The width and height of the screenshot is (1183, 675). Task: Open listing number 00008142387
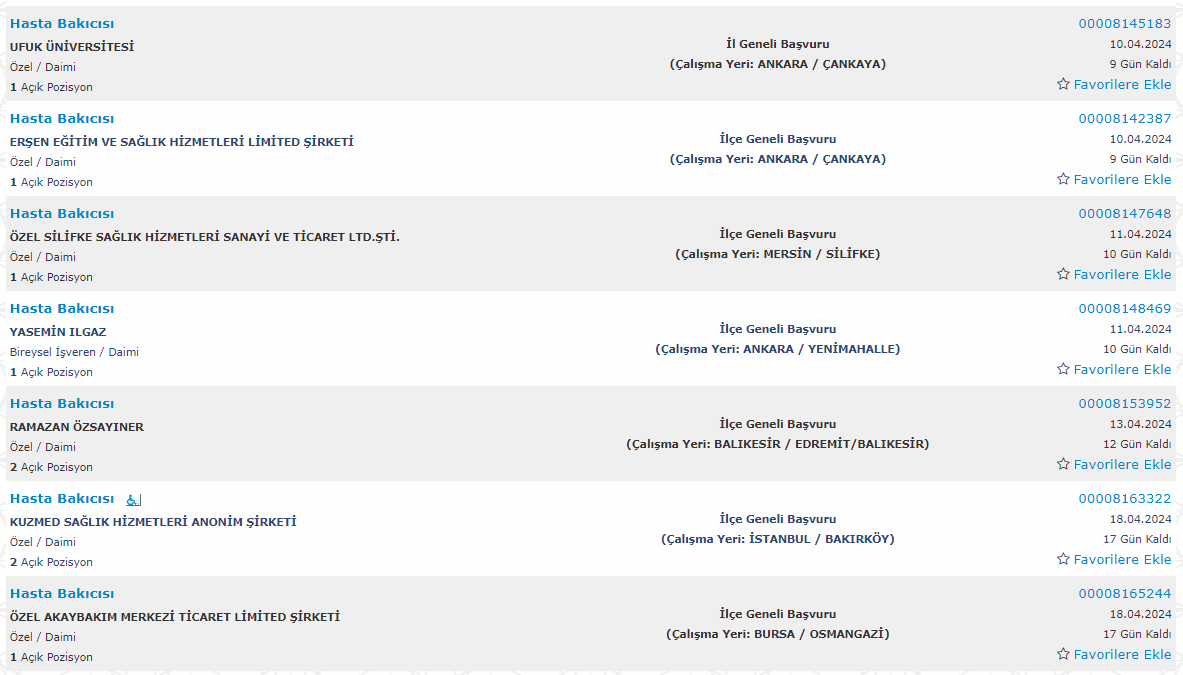tap(1125, 118)
